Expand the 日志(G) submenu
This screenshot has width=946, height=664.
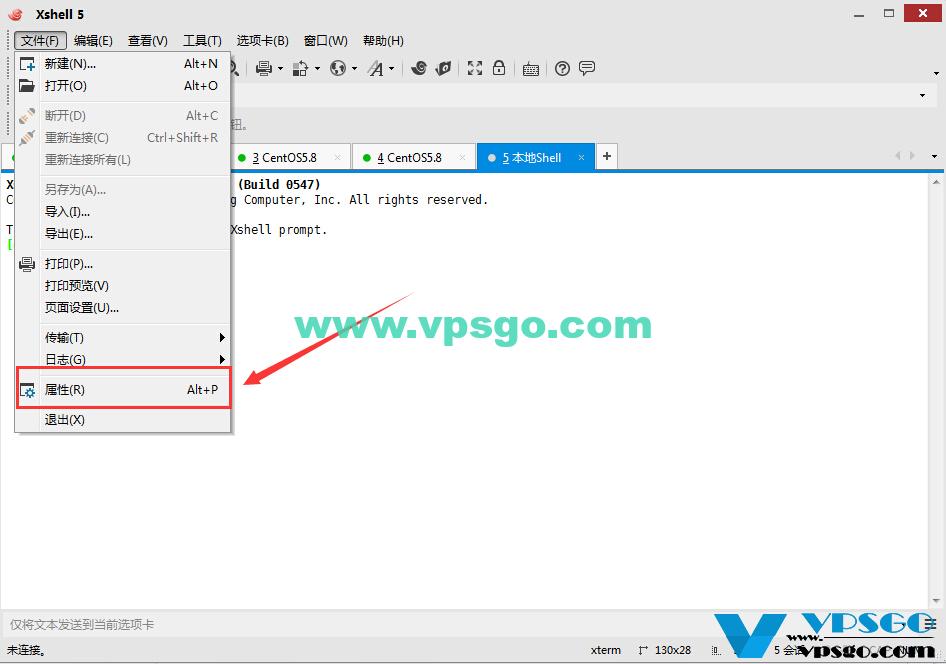tap(123, 359)
